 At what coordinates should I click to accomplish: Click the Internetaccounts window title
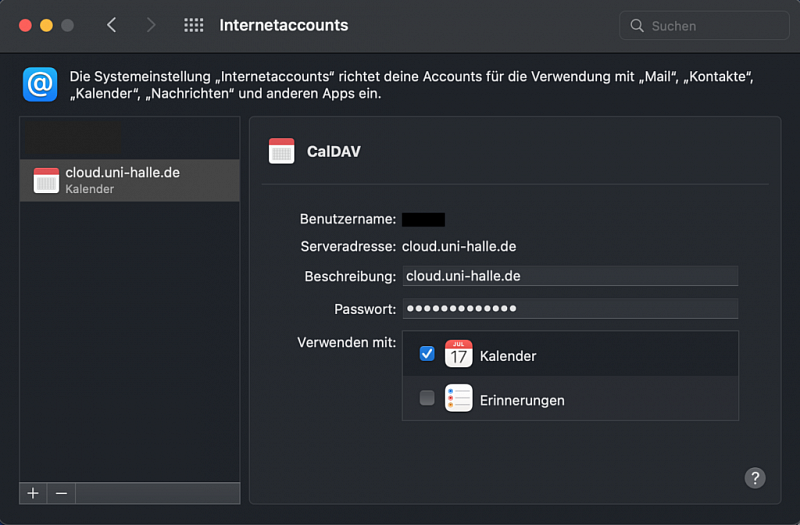pos(284,25)
